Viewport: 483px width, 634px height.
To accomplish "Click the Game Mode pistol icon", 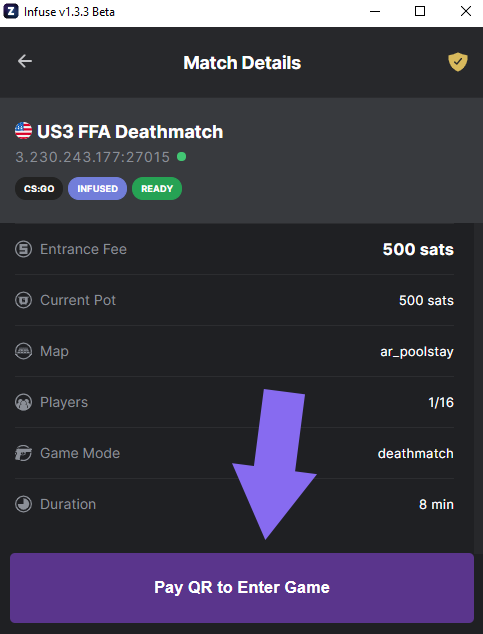I will (23, 453).
